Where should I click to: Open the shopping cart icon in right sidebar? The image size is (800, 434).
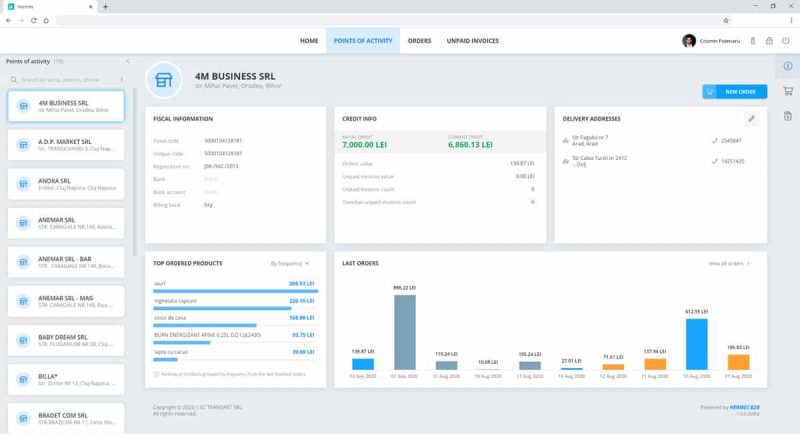click(787, 91)
